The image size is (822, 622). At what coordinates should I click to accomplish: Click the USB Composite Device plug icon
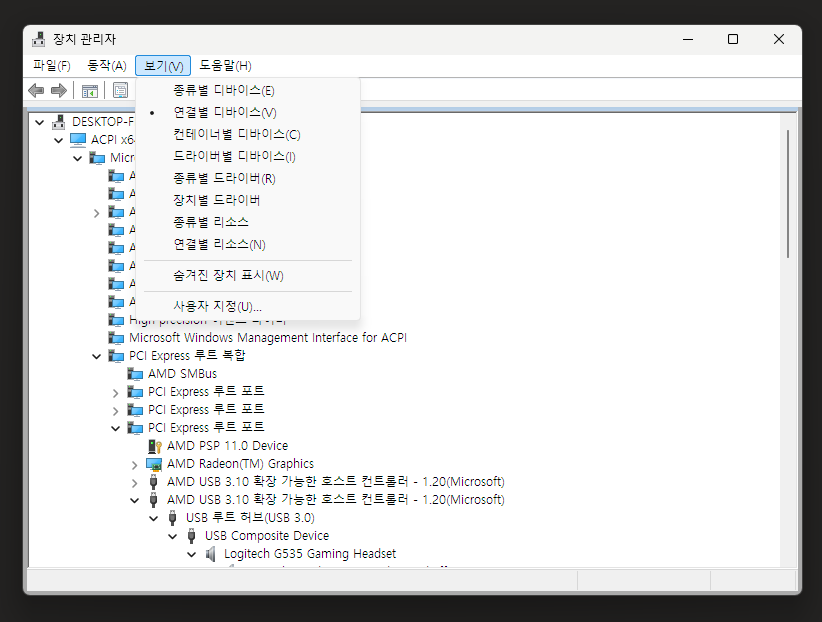point(192,536)
